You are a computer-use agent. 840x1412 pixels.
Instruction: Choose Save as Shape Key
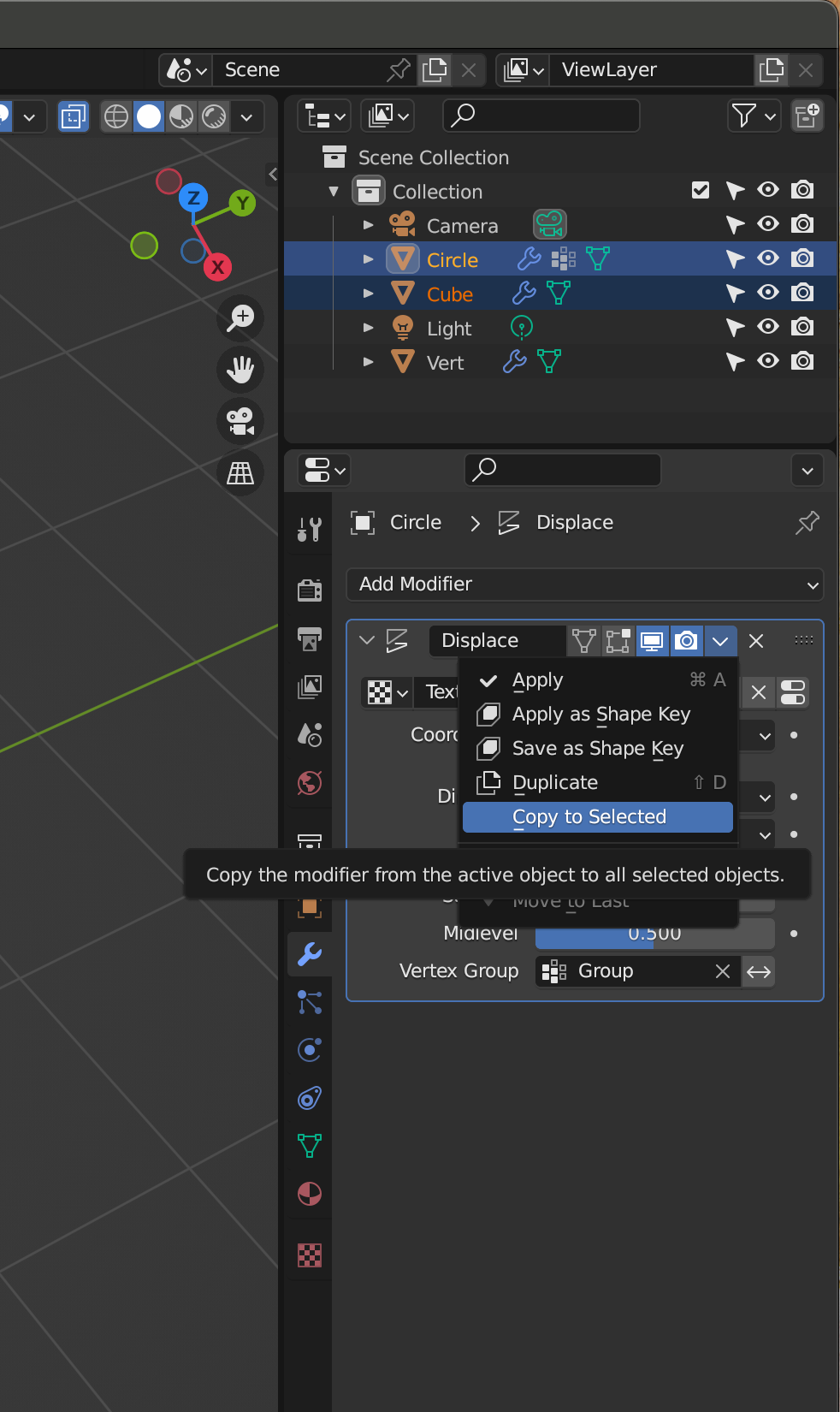pos(598,749)
